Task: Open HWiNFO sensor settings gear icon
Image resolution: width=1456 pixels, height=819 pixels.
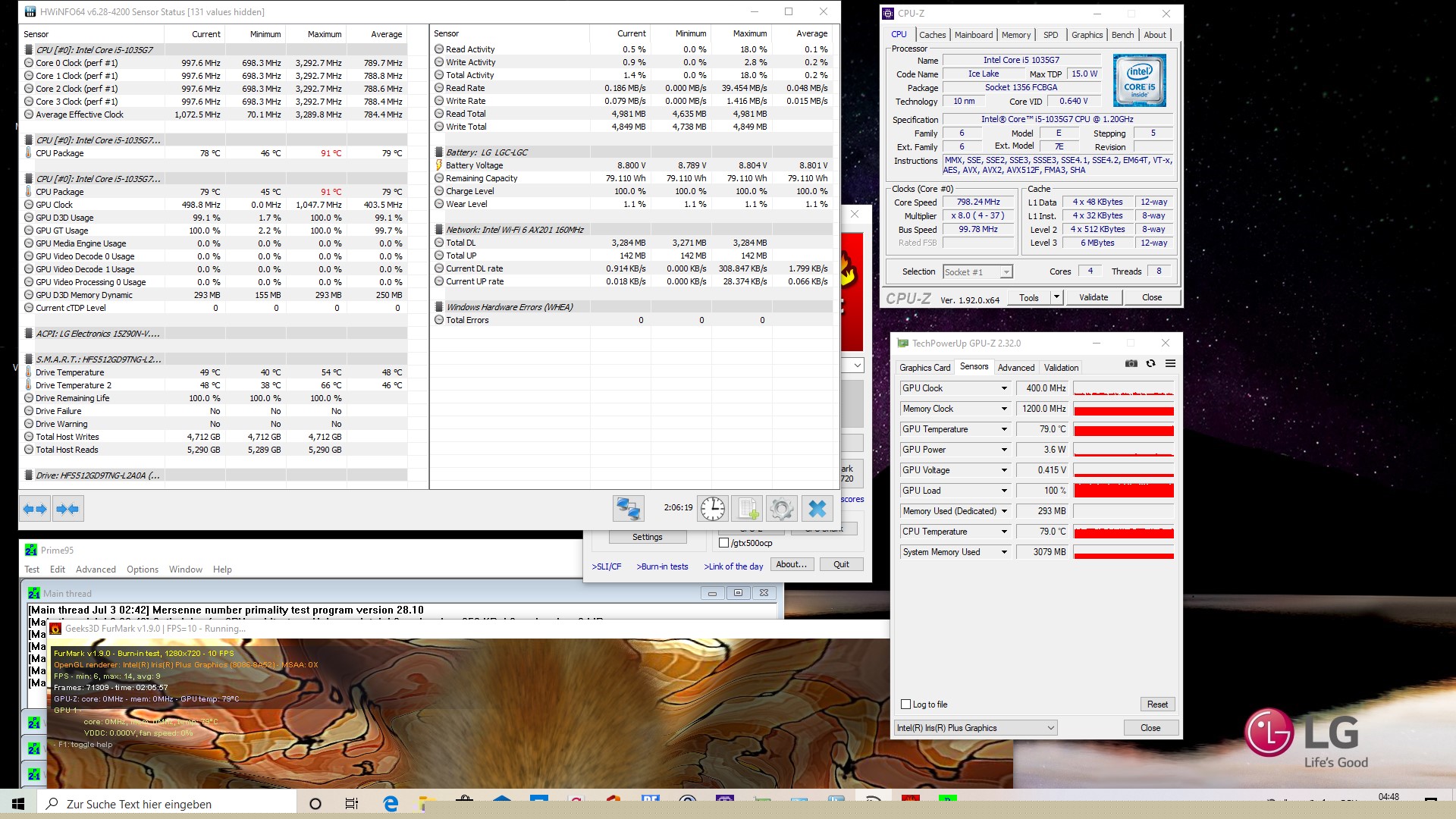Action: tap(781, 508)
